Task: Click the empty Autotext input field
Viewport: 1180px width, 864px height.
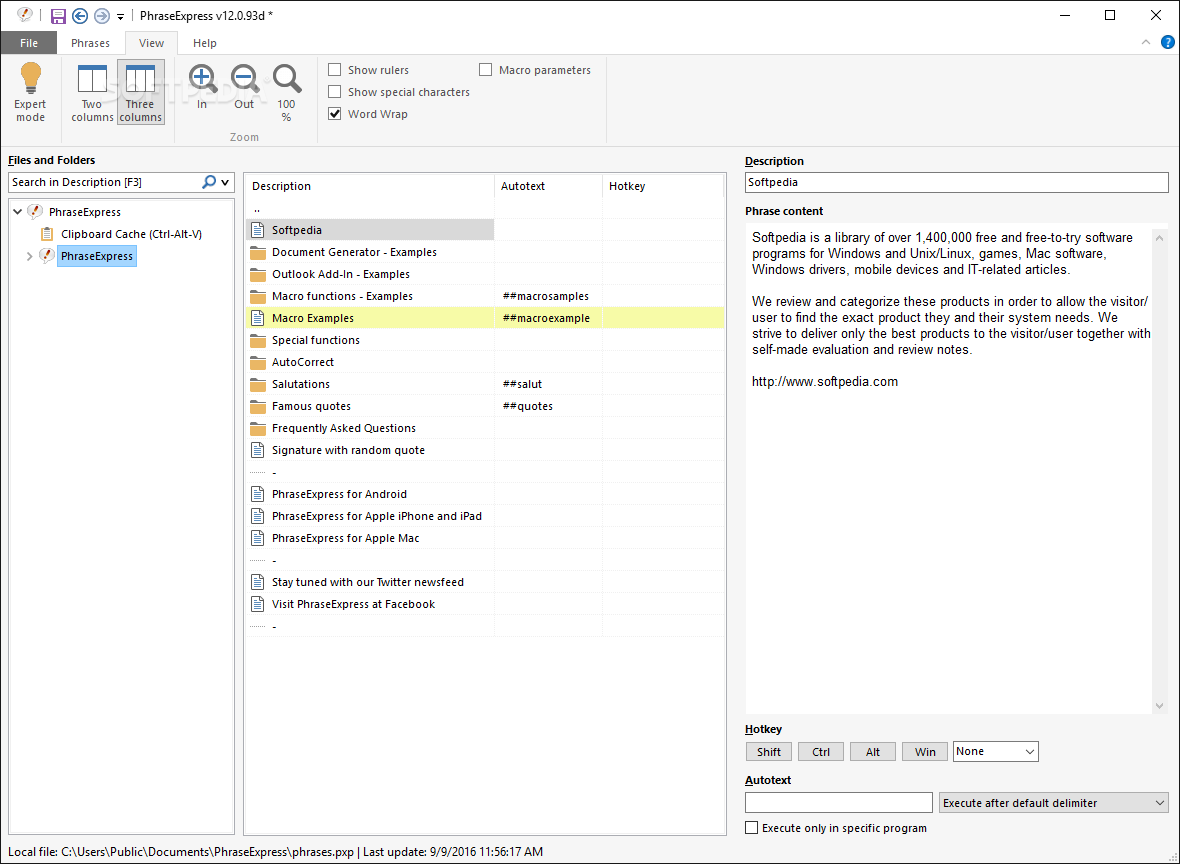Action: point(838,803)
